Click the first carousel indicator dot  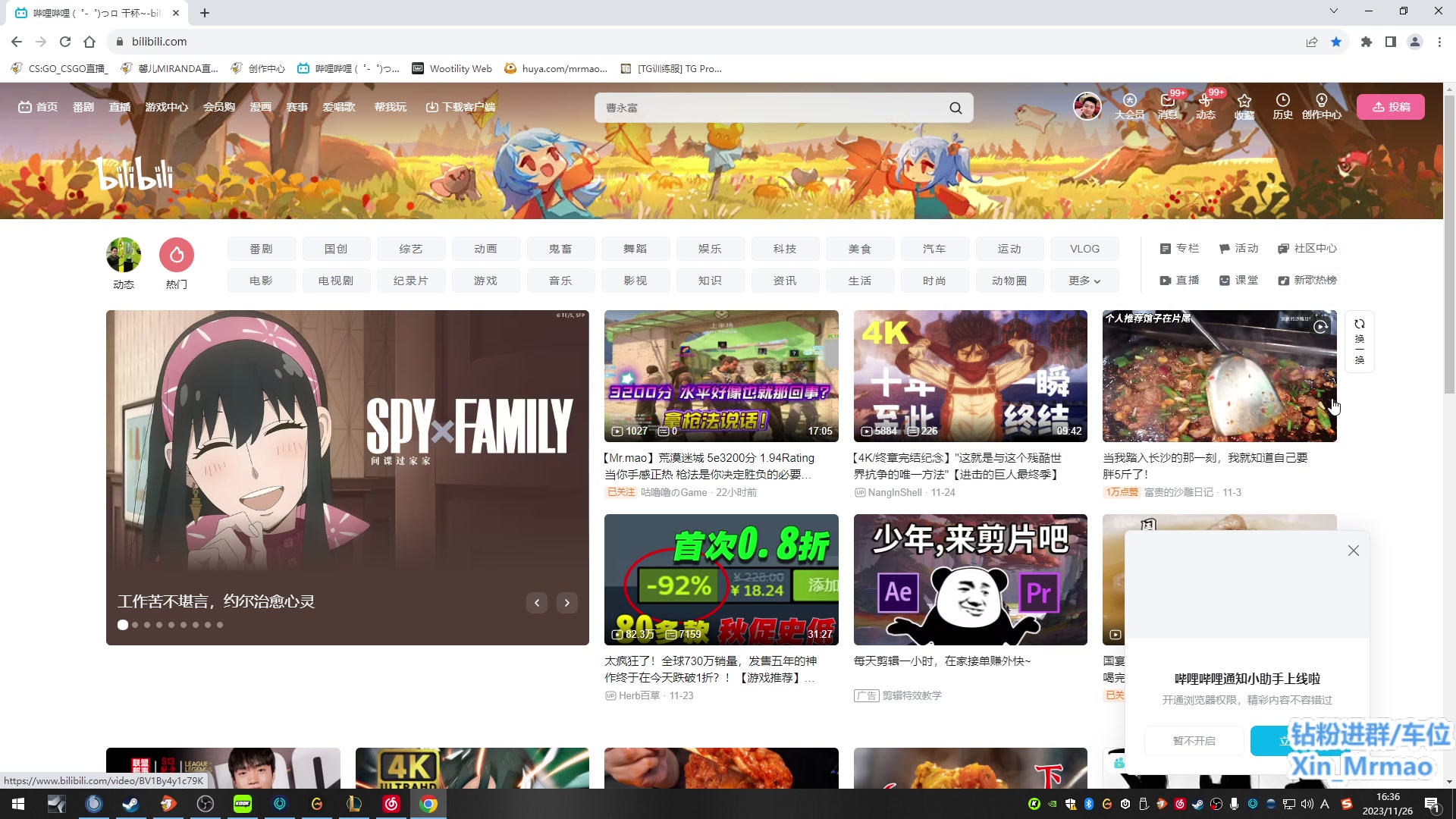[x=123, y=625]
